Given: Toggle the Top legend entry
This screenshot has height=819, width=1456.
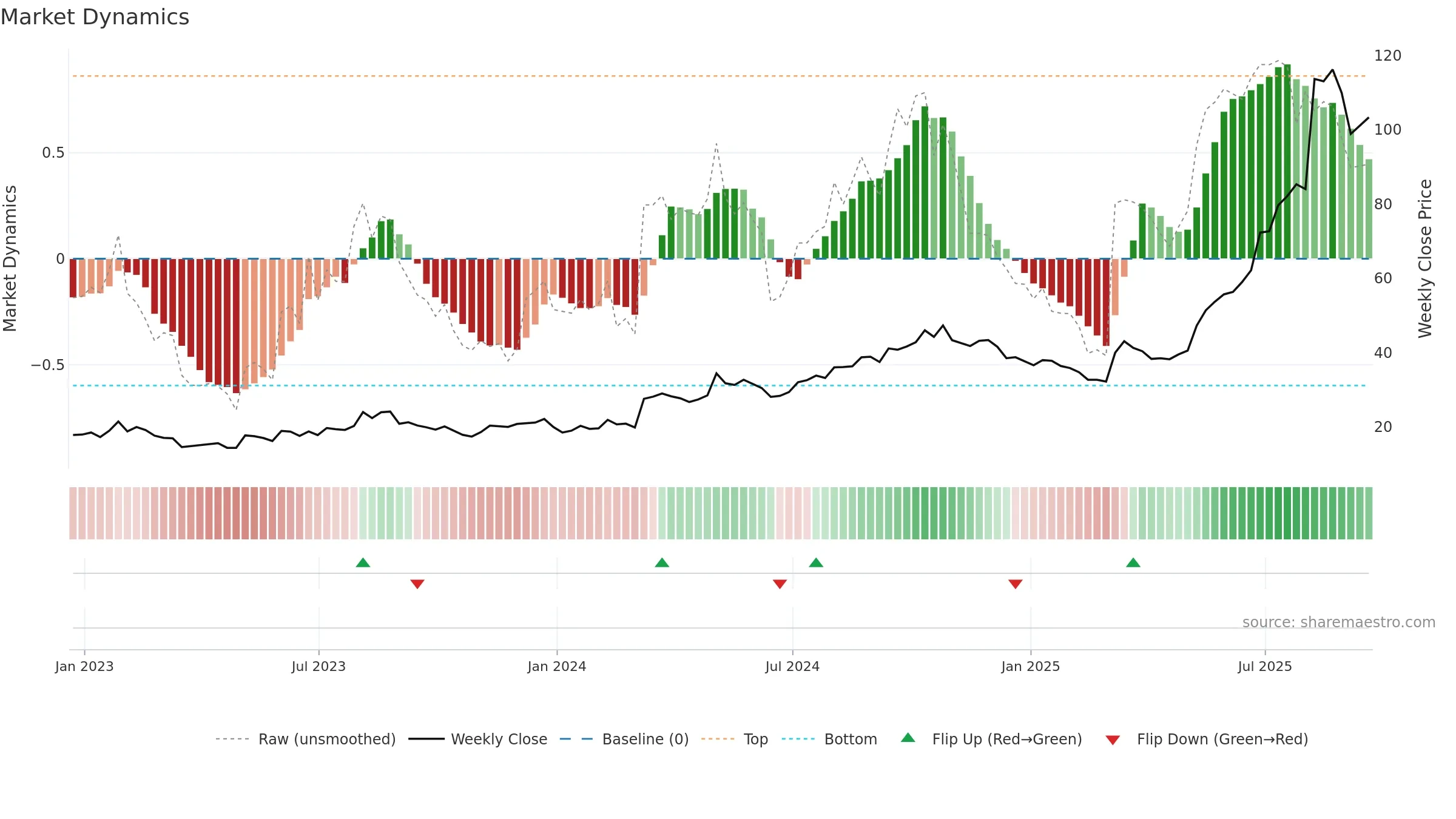Looking at the screenshot, I should pos(734,739).
